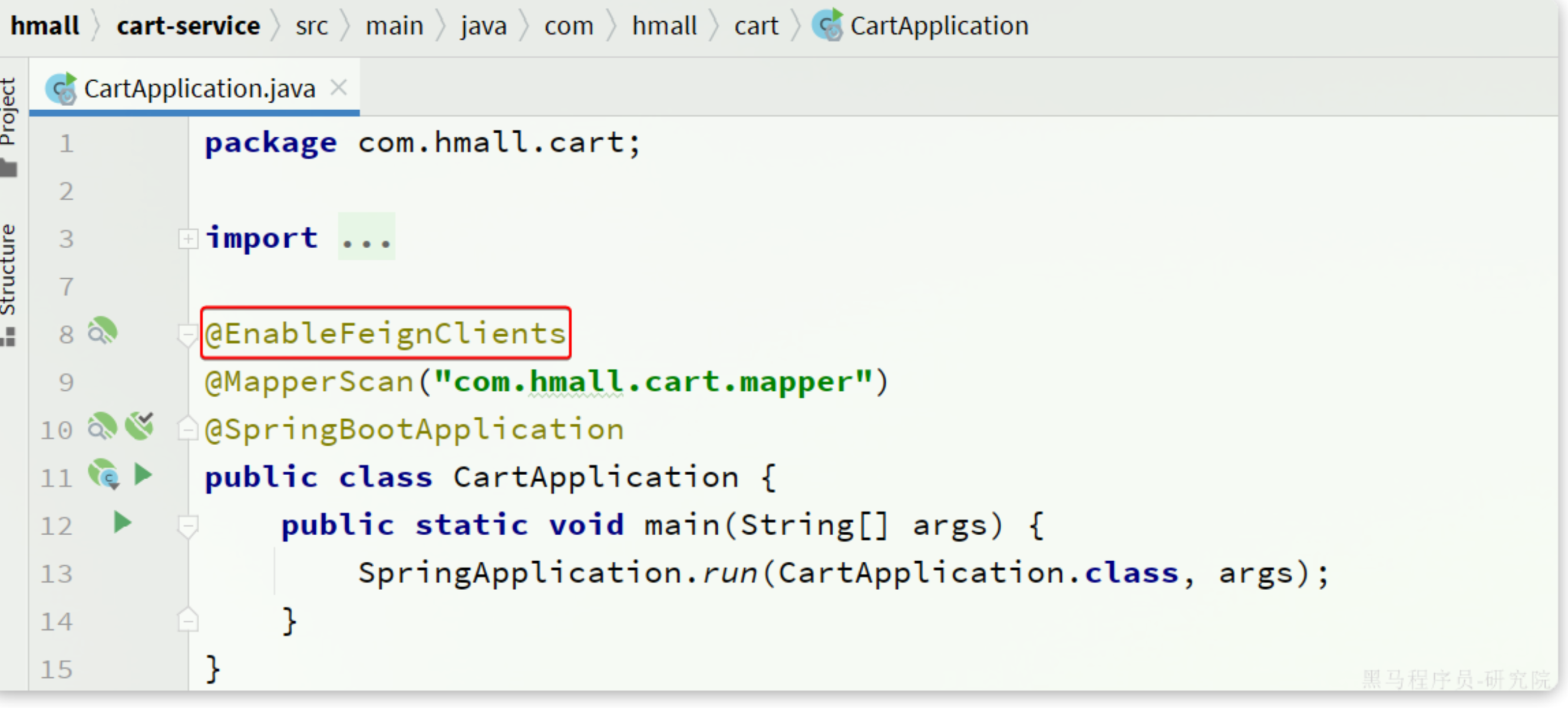Click the CartApplication class icon in the breadcrumb
Screen dimensions: 1568x708
coord(827,25)
